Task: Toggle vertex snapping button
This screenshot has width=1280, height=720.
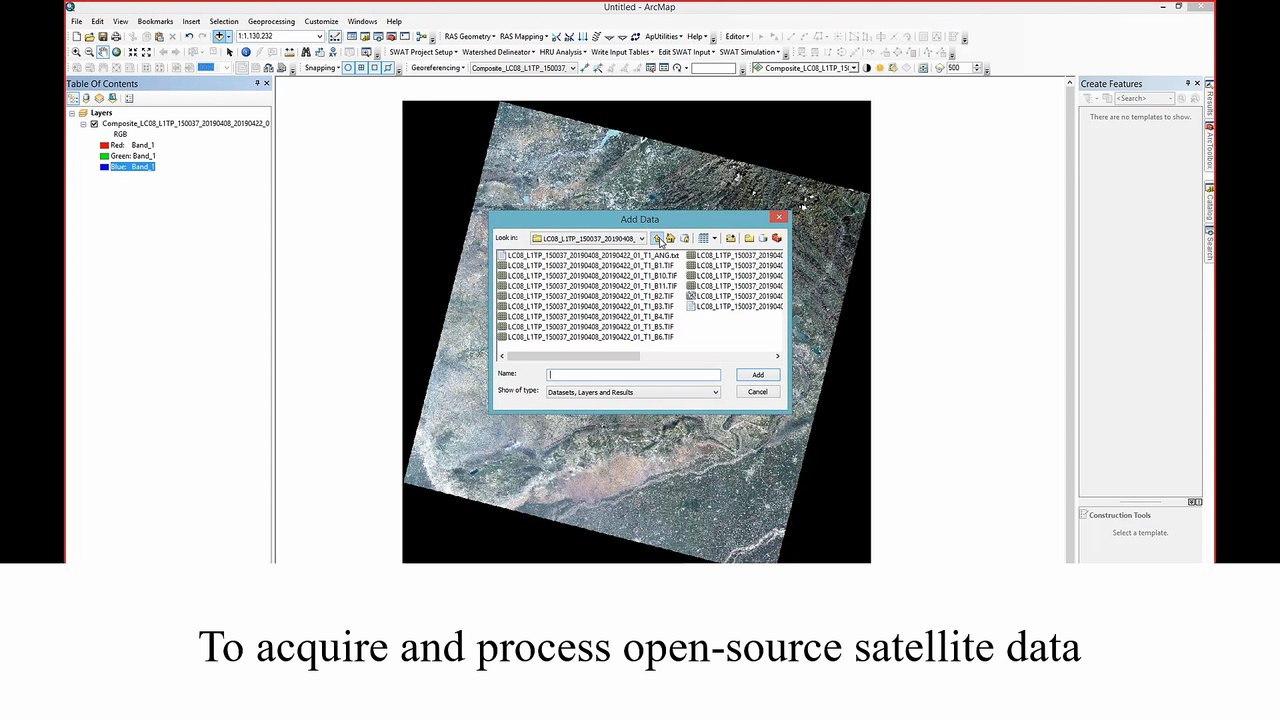Action: [x=374, y=68]
